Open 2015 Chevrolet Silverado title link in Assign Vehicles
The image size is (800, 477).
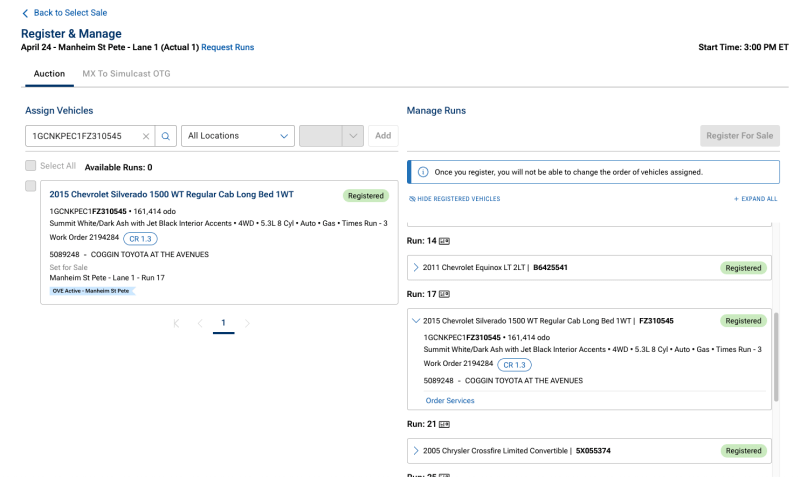tap(171, 194)
